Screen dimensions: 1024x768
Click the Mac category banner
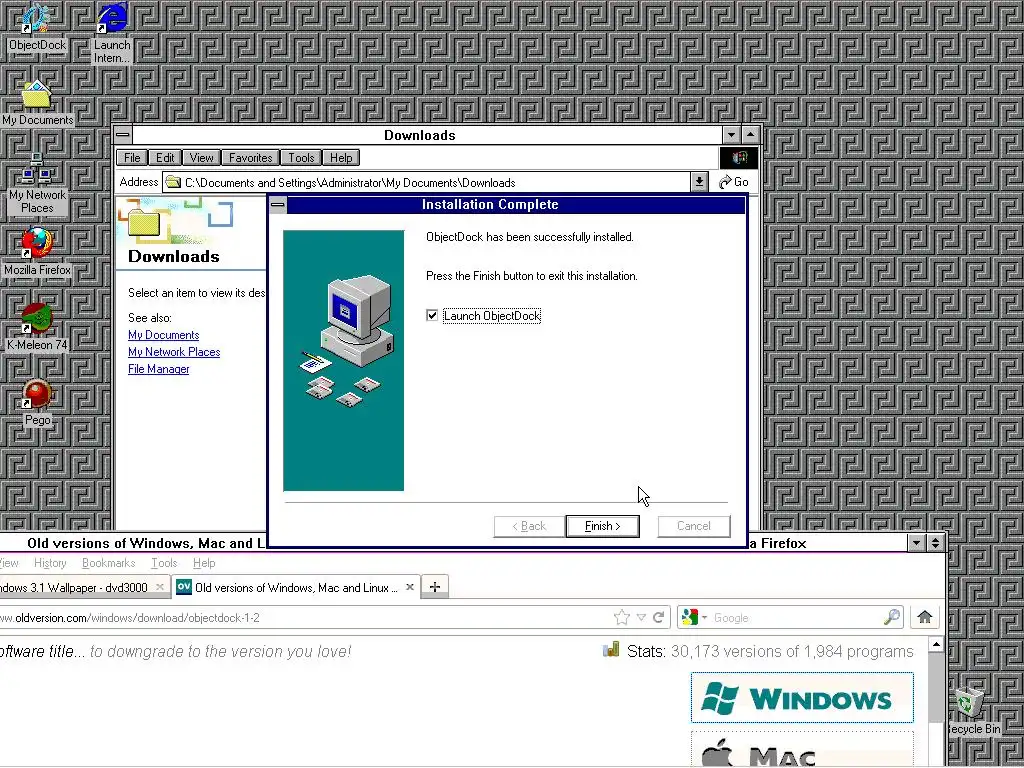[x=802, y=749]
